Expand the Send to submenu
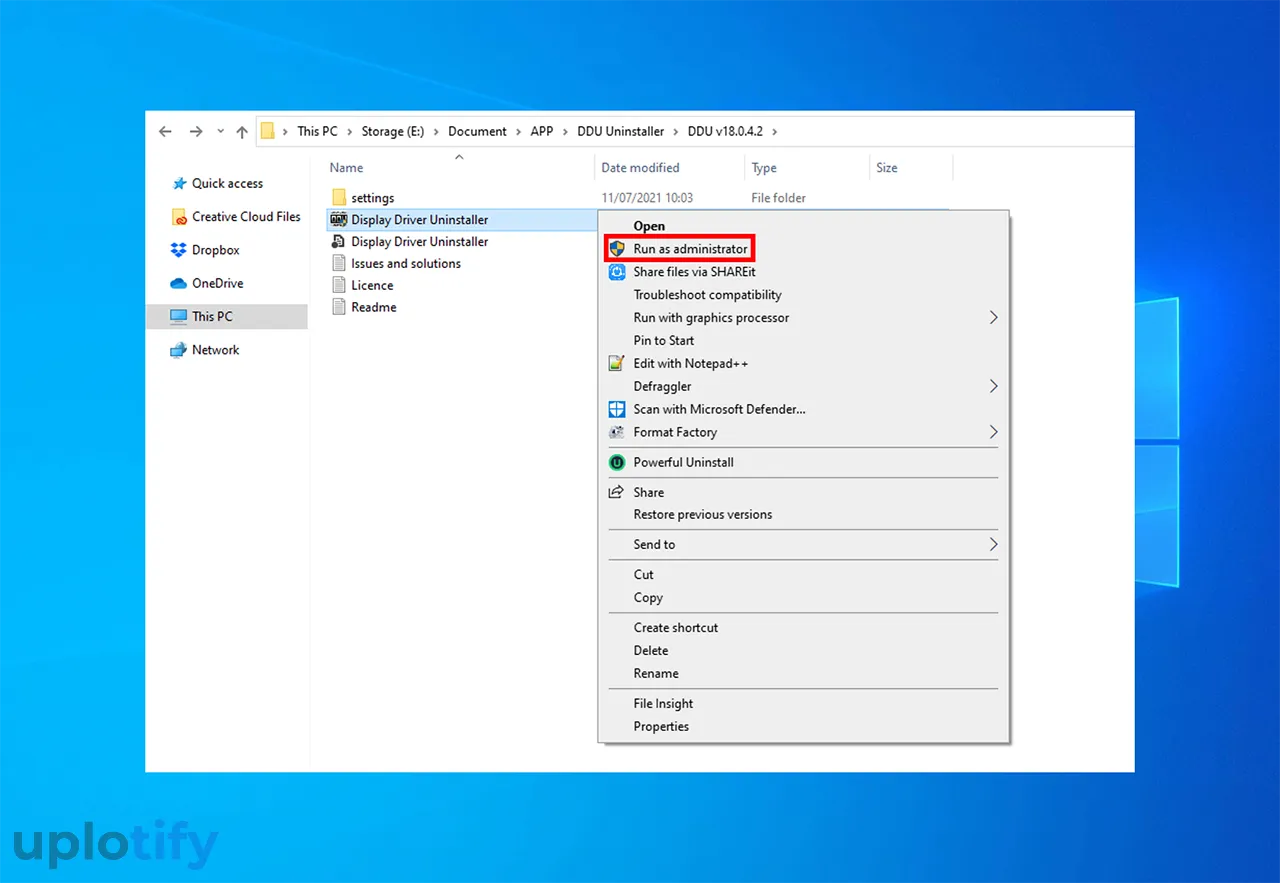This screenshot has height=883, width=1280. tap(993, 544)
